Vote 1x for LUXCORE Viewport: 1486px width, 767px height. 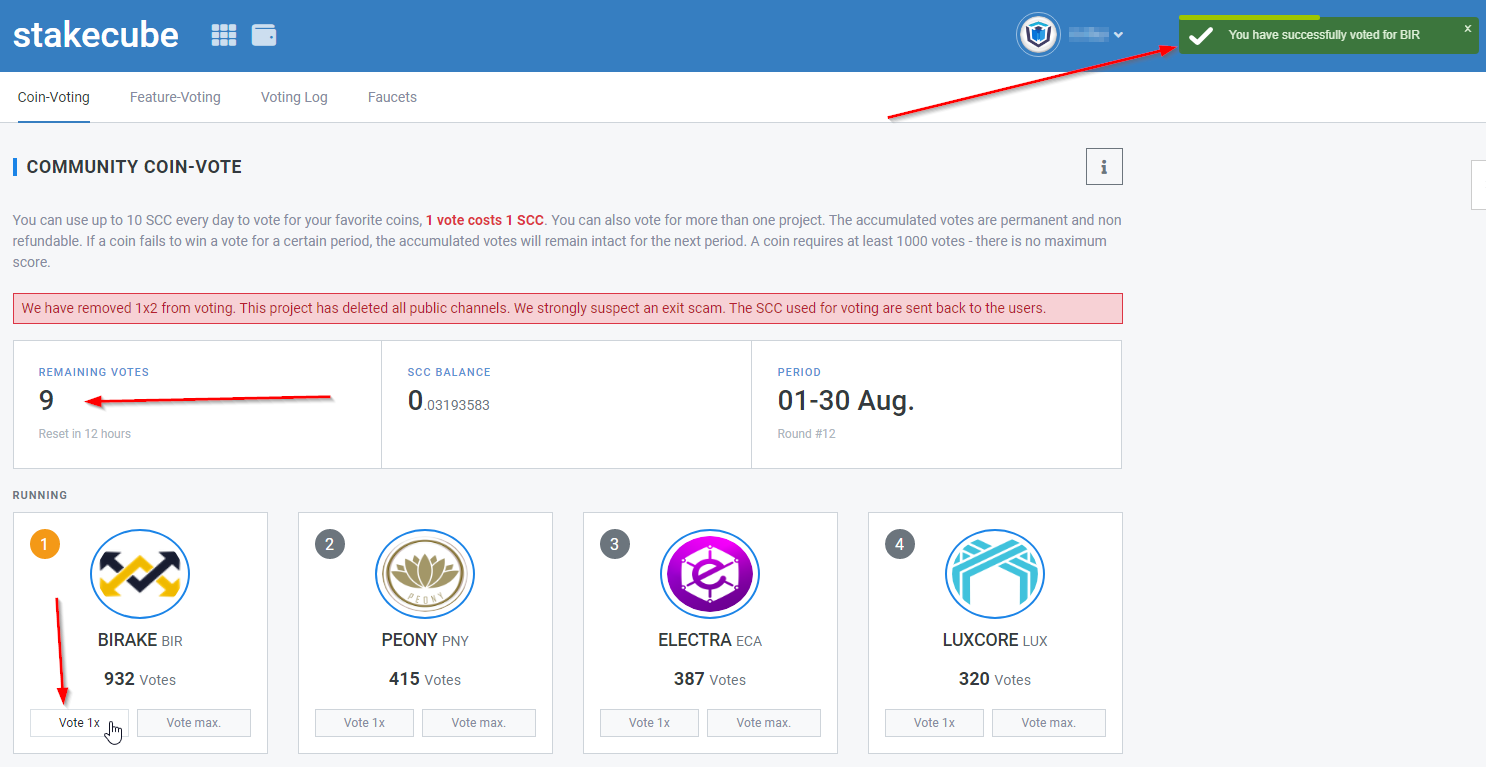tap(934, 723)
